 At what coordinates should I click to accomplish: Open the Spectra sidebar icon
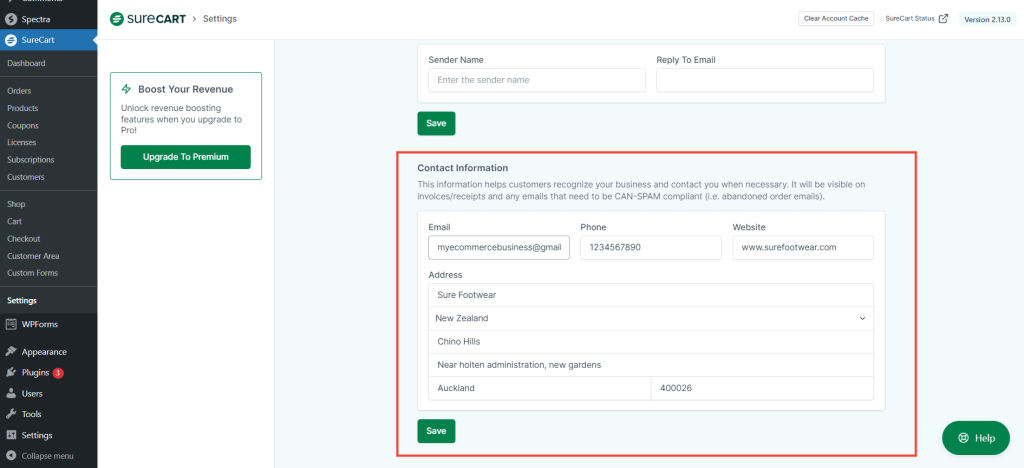coord(10,19)
